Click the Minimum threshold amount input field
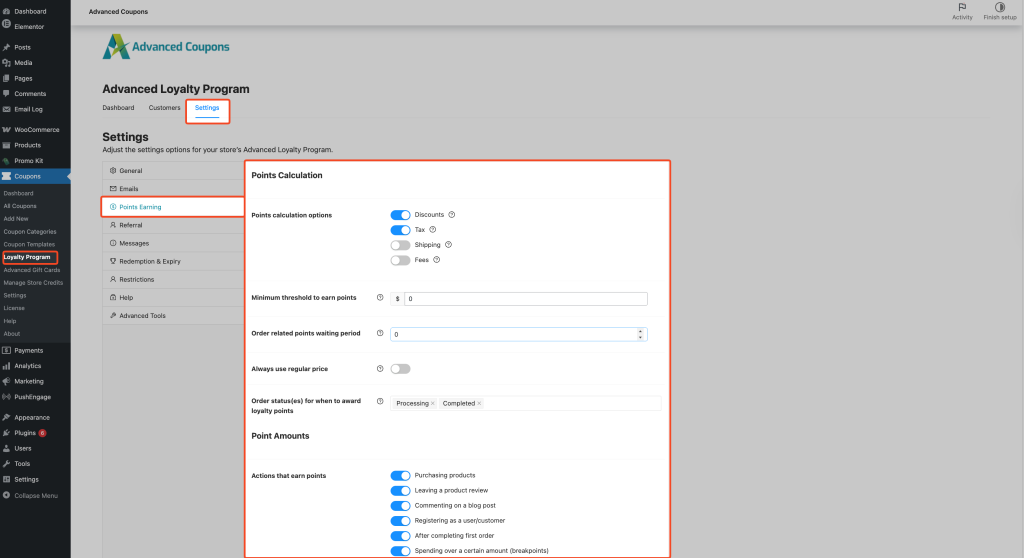The height and width of the screenshot is (558, 1024). tap(526, 299)
